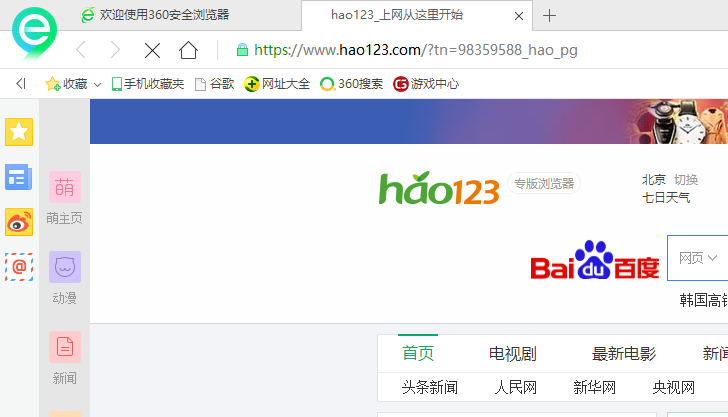The width and height of the screenshot is (728, 417).
Task: Open the 手机收藏夹 bookmark
Action: point(148,84)
